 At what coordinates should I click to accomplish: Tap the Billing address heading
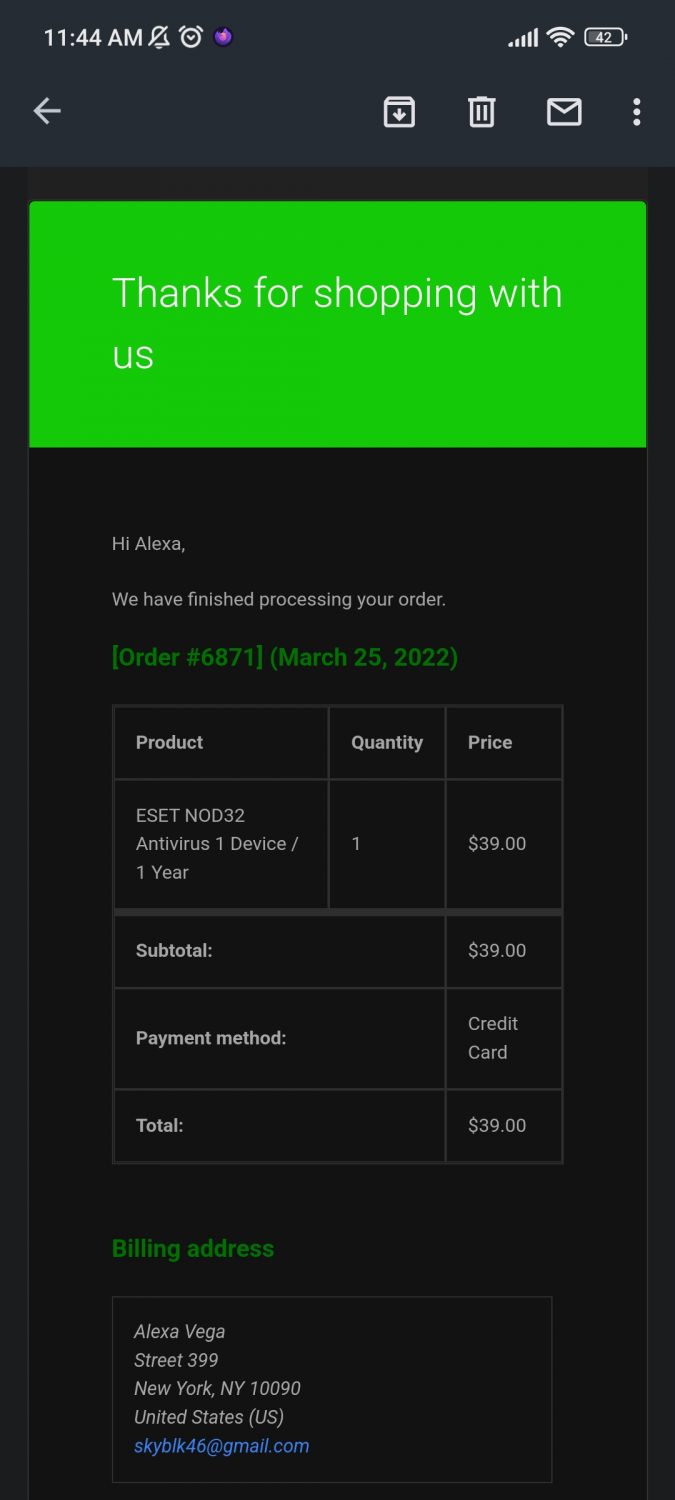(193, 1248)
